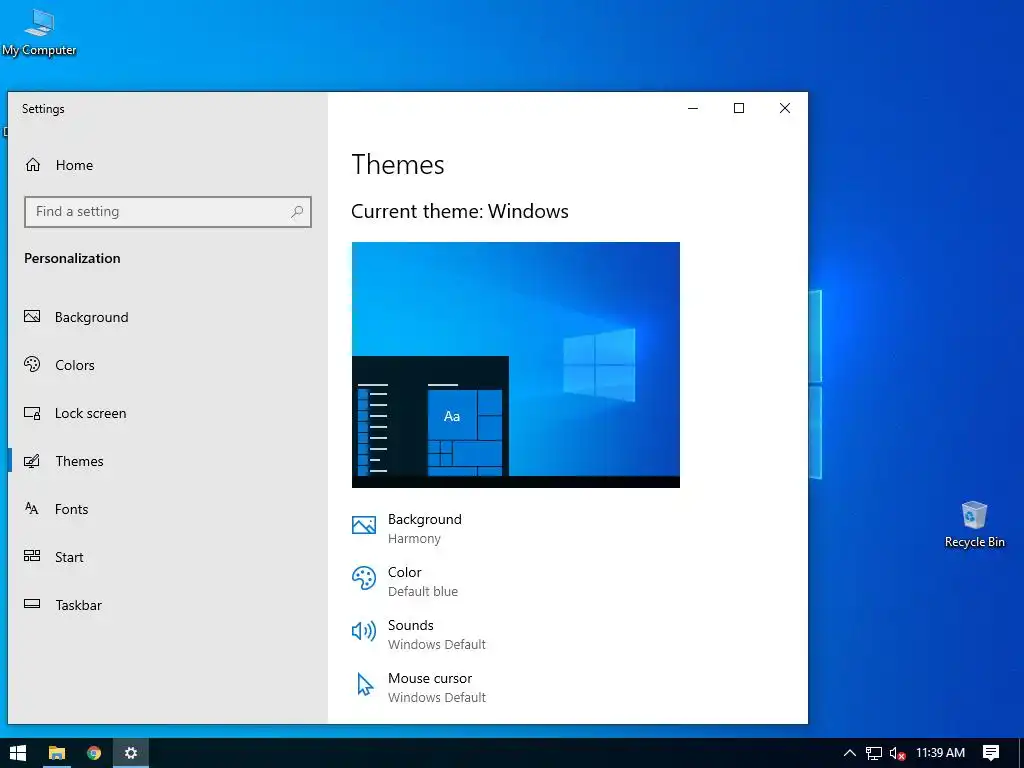
Task: Click the Sounds speaker icon
Action: click(x=364, y=632)
